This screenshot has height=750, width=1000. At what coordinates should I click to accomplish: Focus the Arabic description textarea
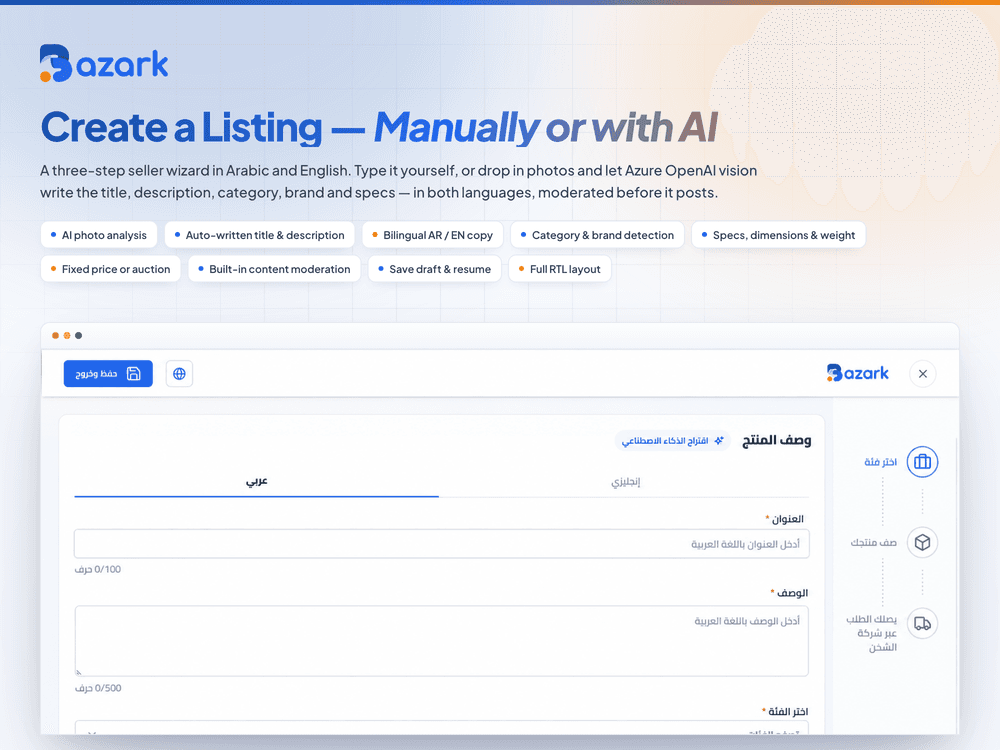pos(441,641)
